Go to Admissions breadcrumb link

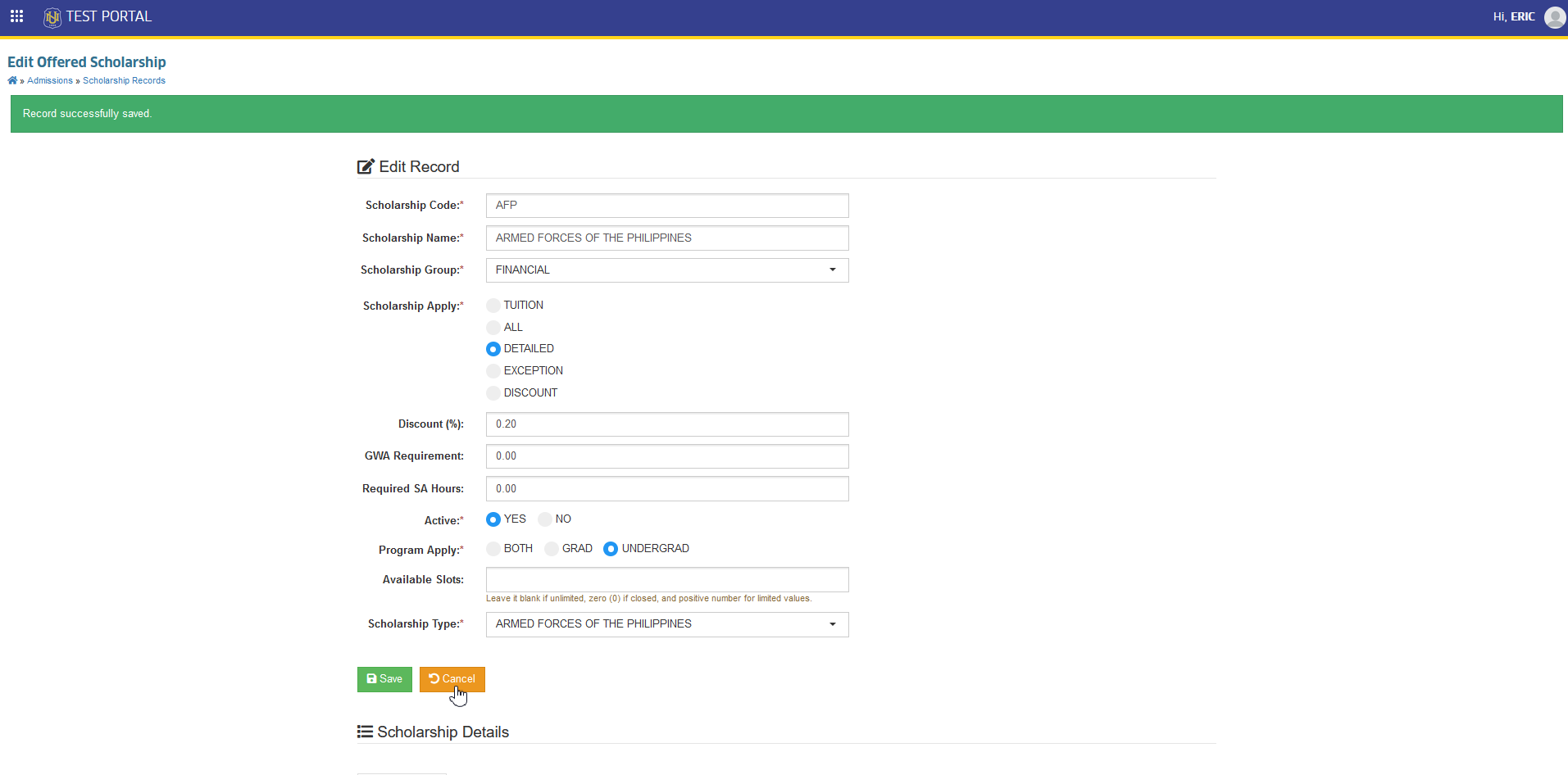[50, 80]
